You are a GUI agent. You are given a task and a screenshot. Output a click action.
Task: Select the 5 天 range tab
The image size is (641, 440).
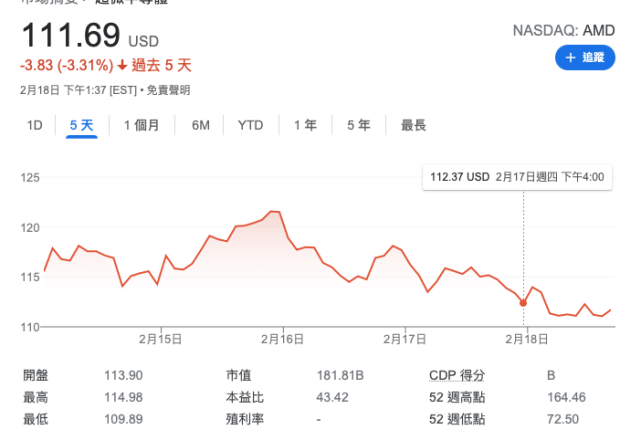(x=81, y=125)
